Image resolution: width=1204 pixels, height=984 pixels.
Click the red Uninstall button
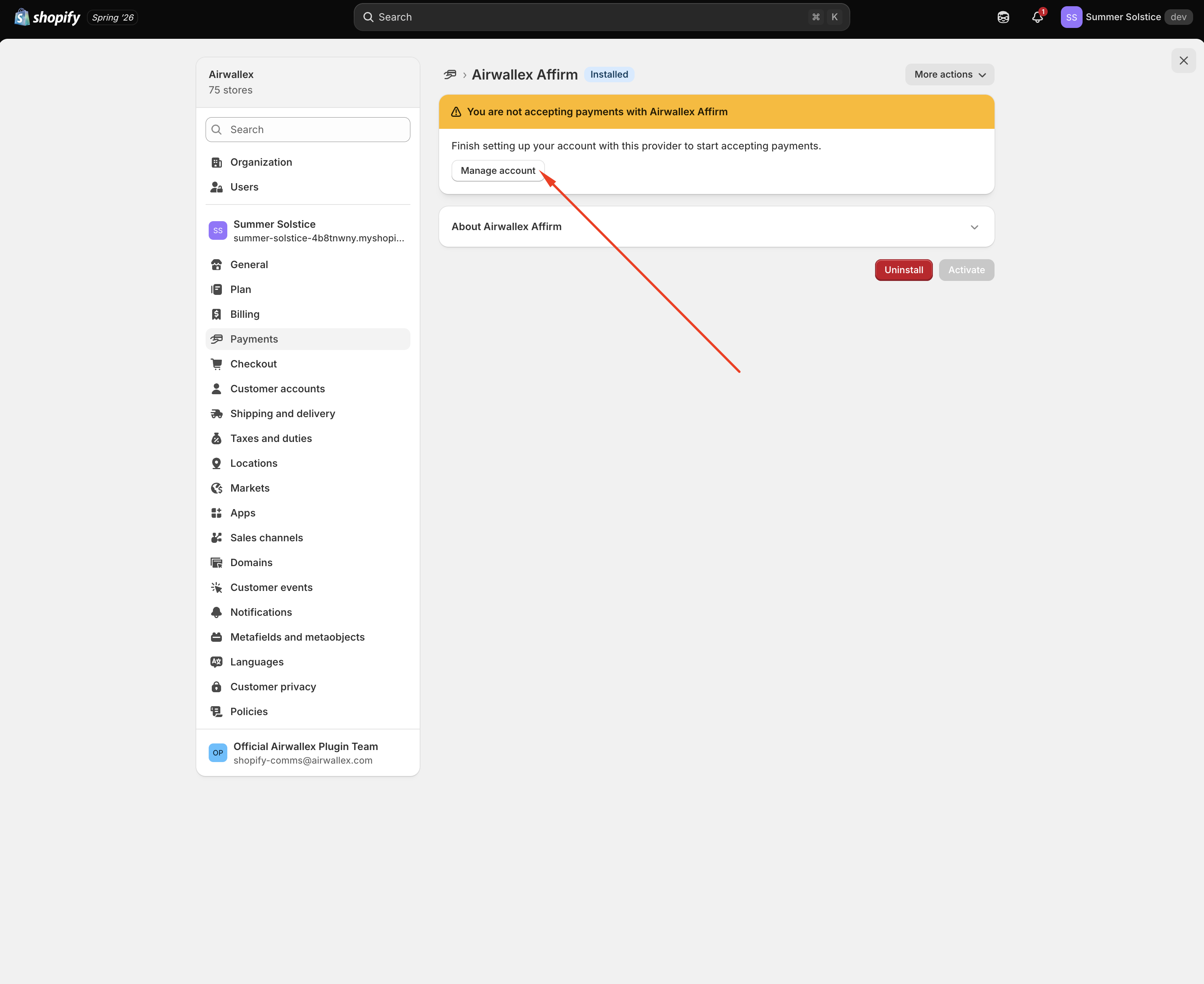coord(904,270)
